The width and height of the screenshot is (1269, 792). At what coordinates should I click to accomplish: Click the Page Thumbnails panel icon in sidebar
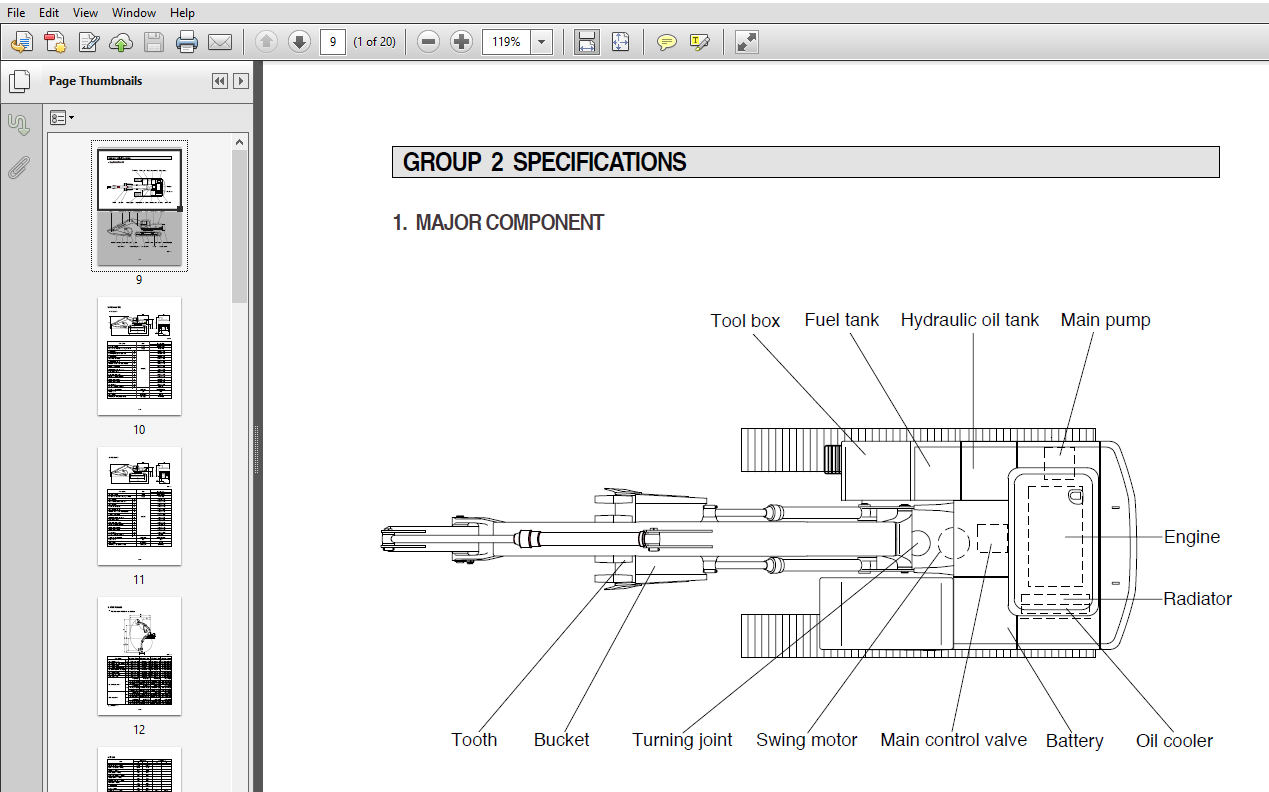pos(19,81)
